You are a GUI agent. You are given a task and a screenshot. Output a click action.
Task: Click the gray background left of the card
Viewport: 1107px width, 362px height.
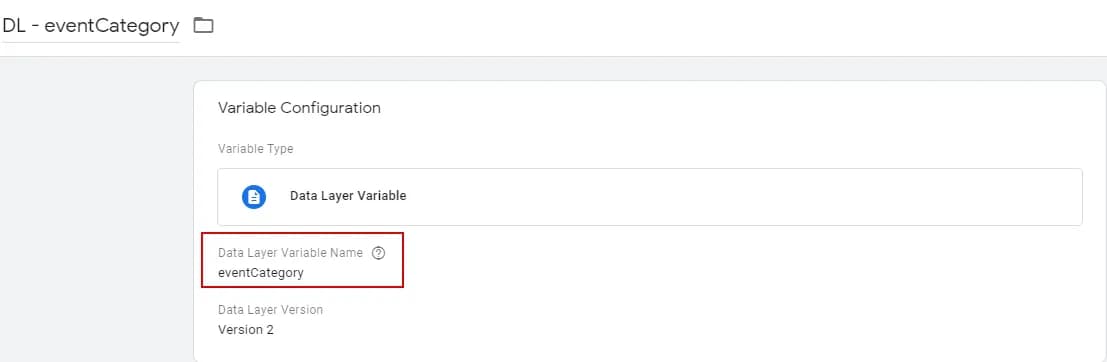[97, 212]
